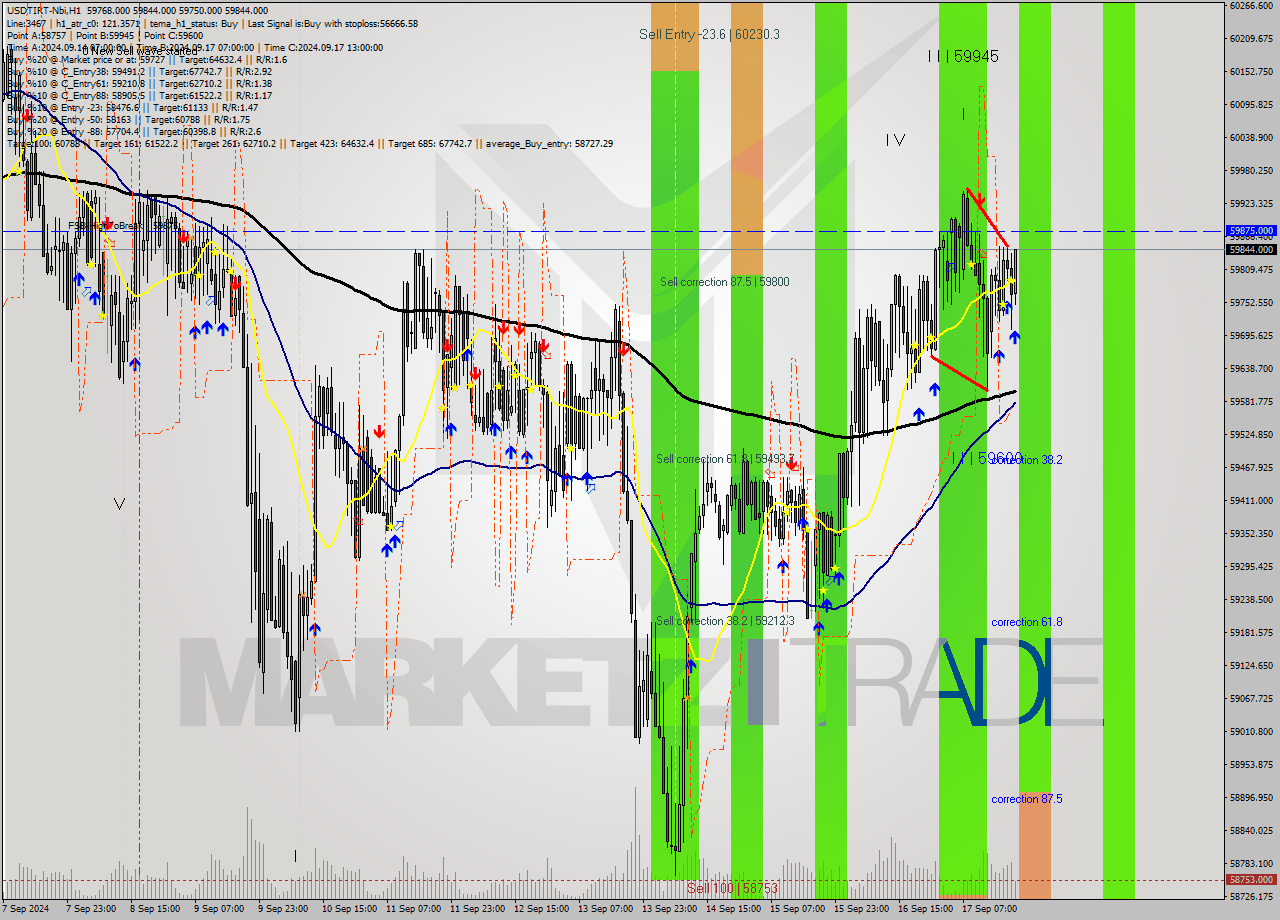Viewport: 1280px width, 920px height.
Task: Click the 59124.650 price axis label
Action: (1251, 665)
